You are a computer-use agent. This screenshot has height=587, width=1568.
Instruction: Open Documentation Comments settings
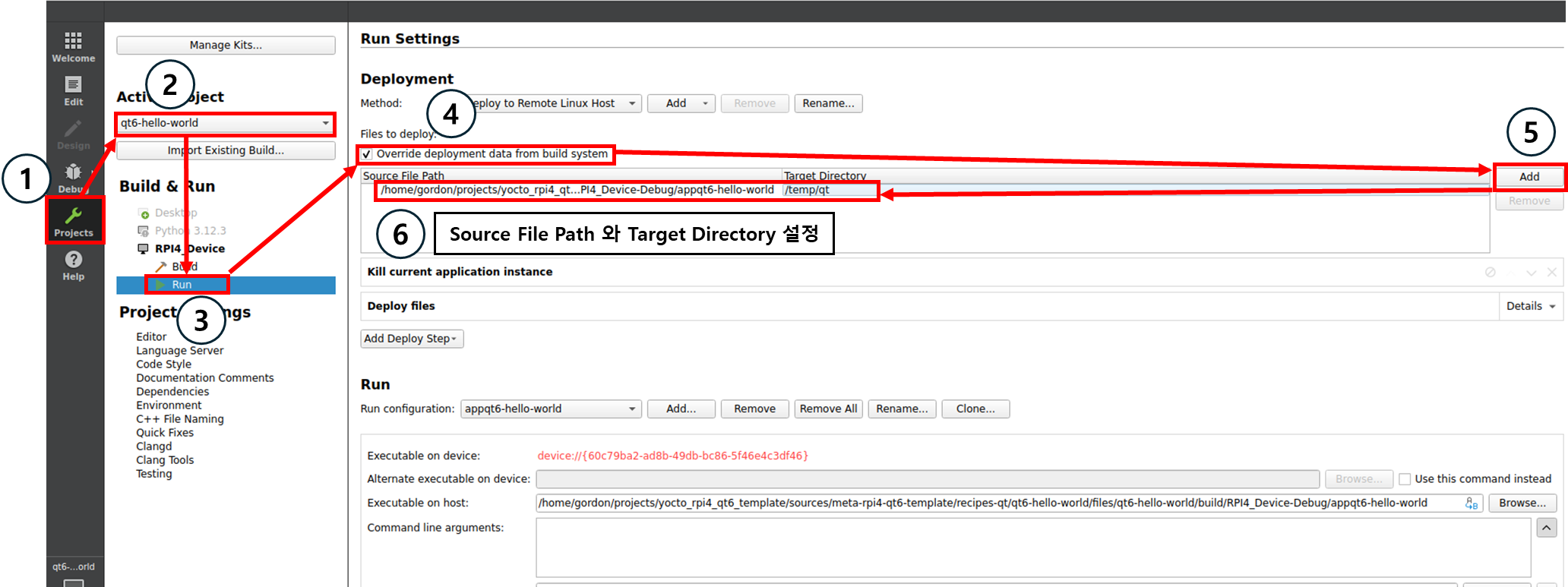(205, 378)
